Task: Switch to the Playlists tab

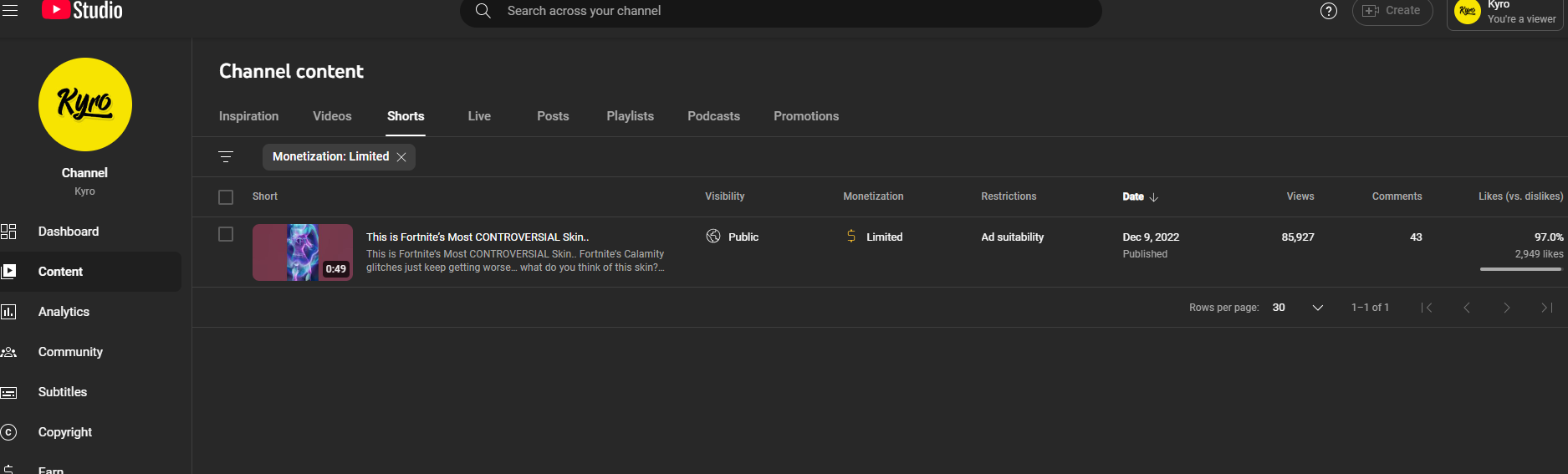Action: tap(631, 116)
